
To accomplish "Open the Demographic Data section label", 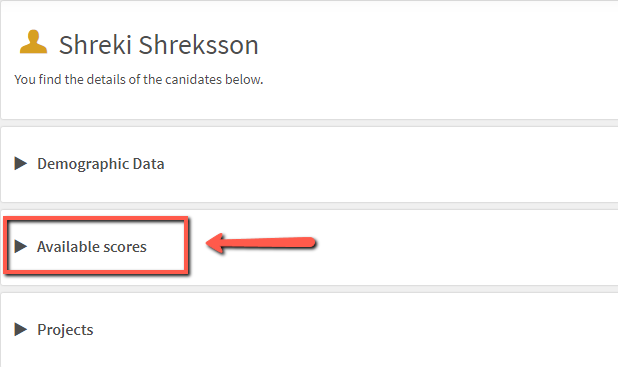I will tap(101, 164).
